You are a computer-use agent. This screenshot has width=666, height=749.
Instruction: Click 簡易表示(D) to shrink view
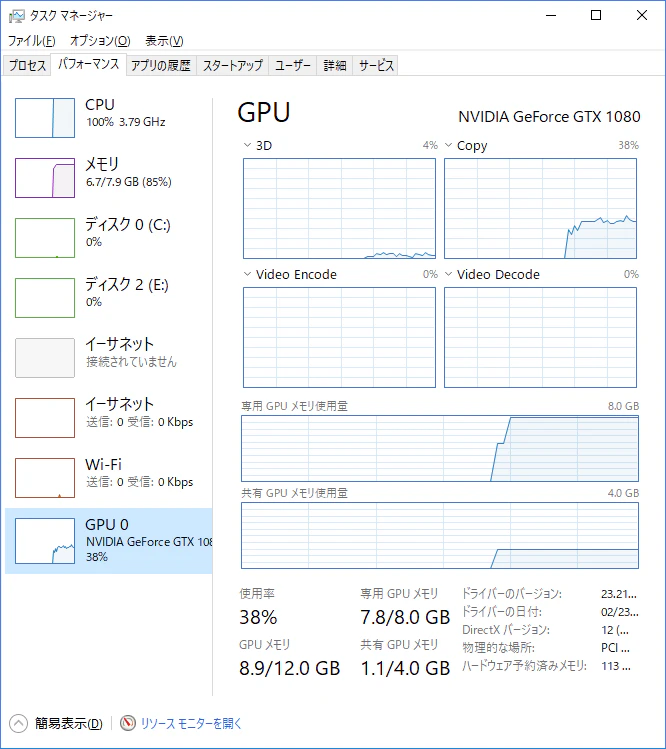(69, 723)
